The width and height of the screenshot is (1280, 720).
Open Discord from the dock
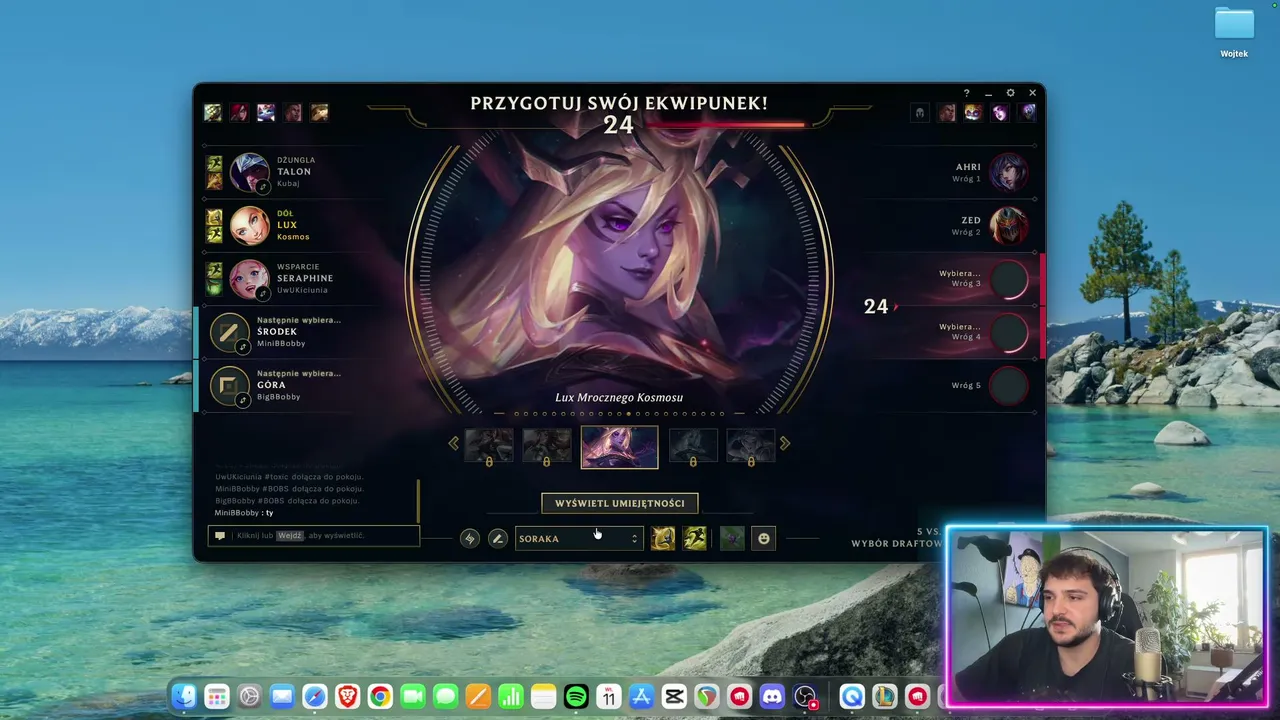coord(772,696)
